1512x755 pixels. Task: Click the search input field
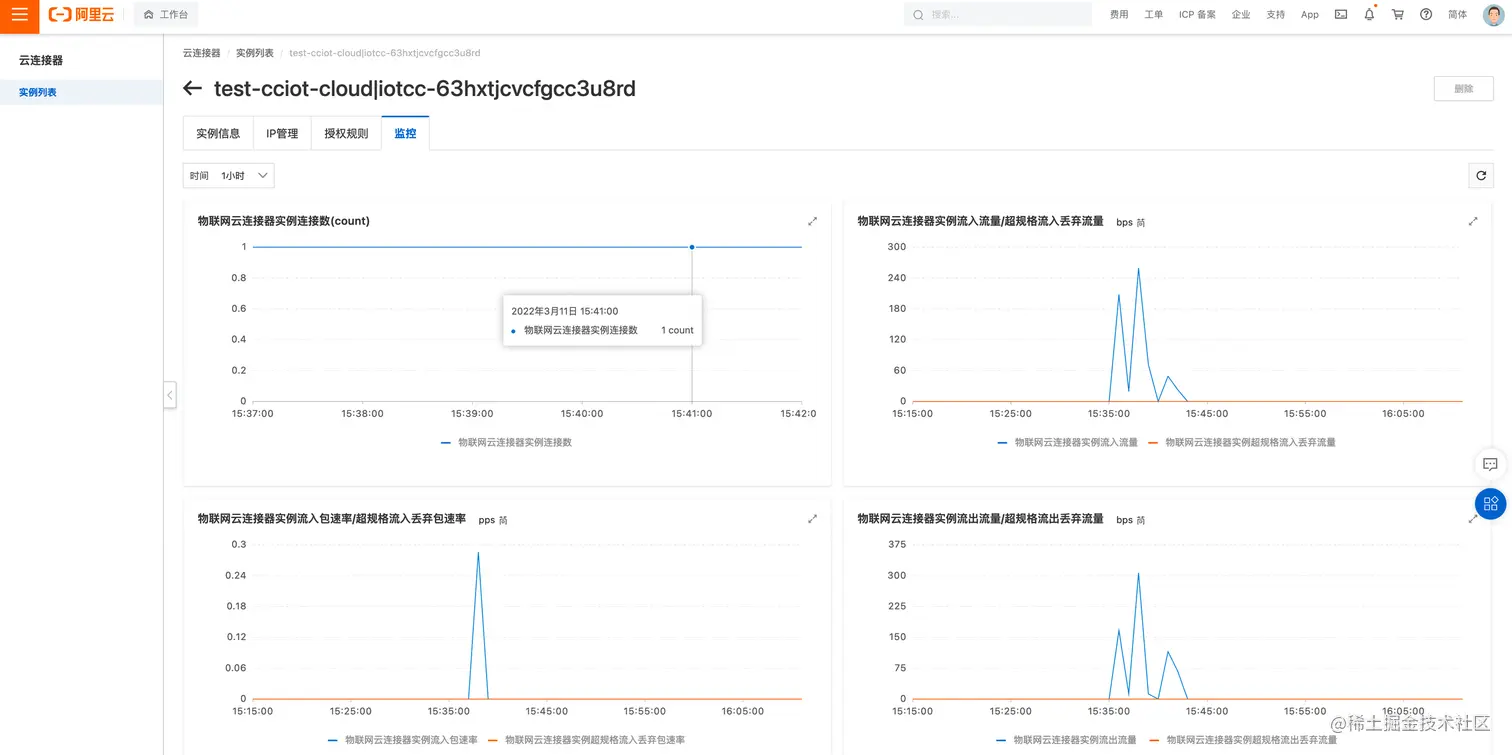(x=998, y=14)
